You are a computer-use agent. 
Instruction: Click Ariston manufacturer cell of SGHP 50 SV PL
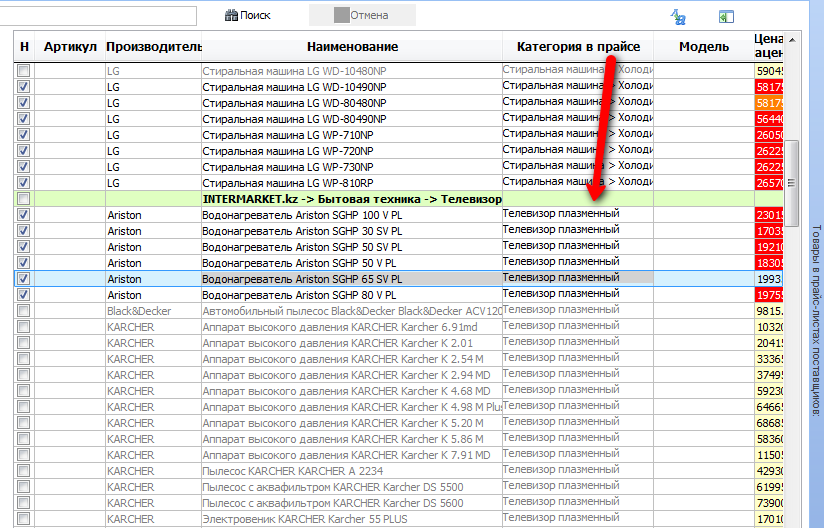tap(153, 247)
